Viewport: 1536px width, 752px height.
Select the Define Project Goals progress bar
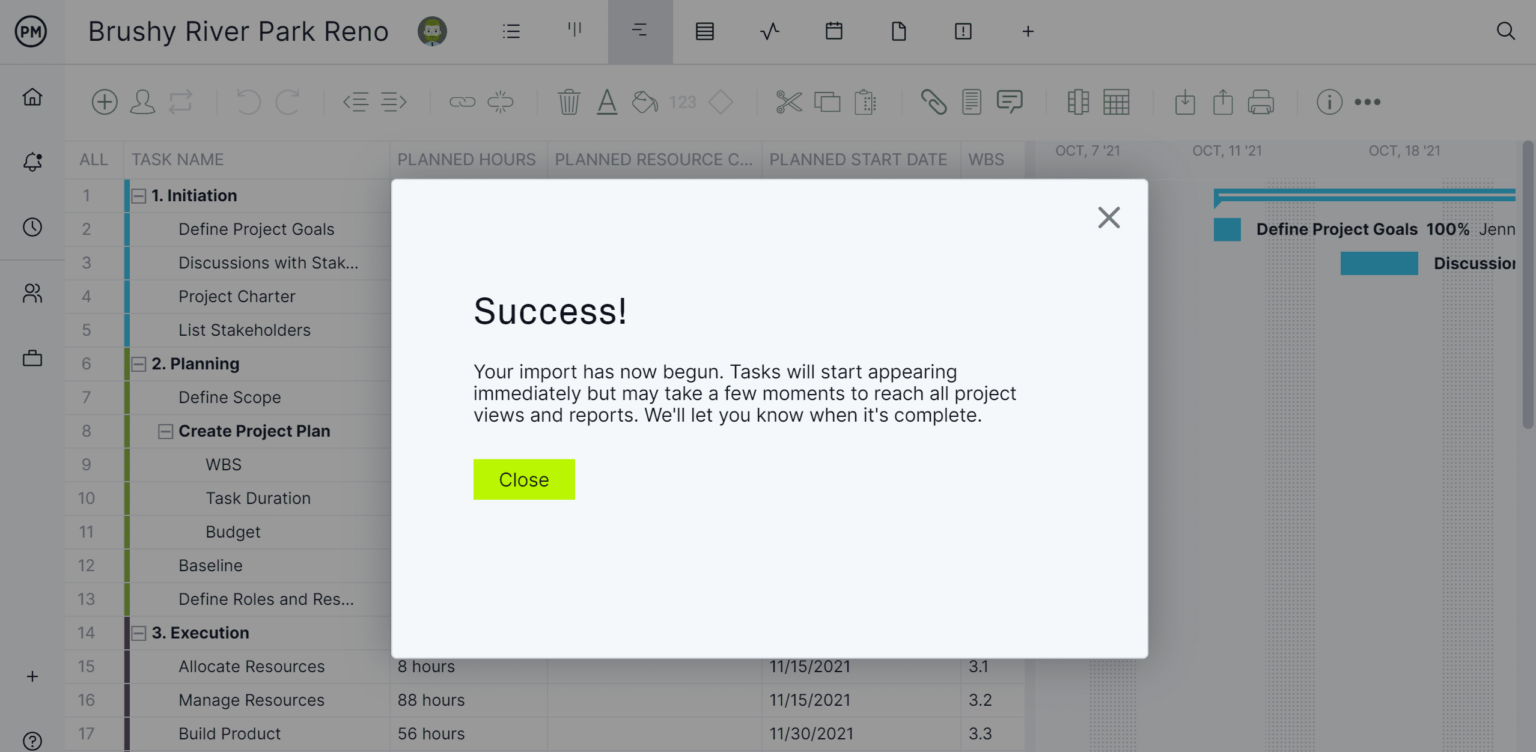(1227, 229)
